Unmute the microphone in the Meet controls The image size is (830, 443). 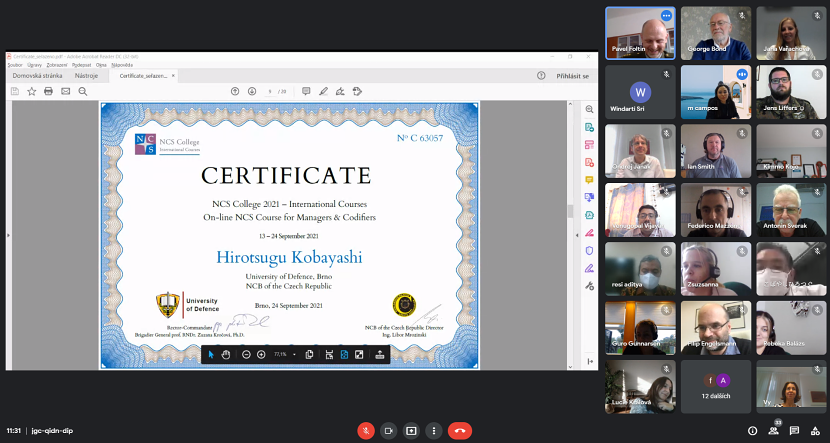pos(366,431)
